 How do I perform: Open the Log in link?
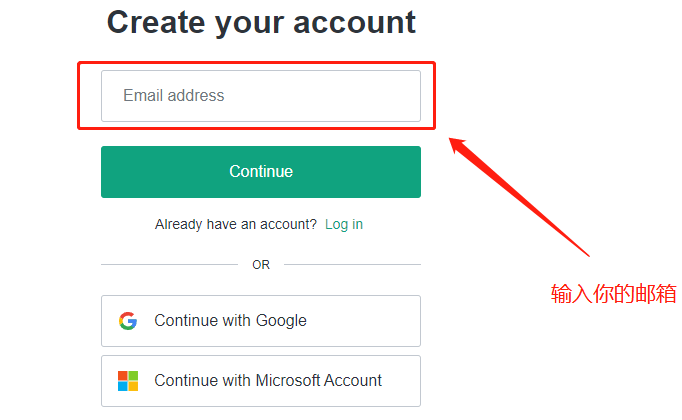point(343,224)
